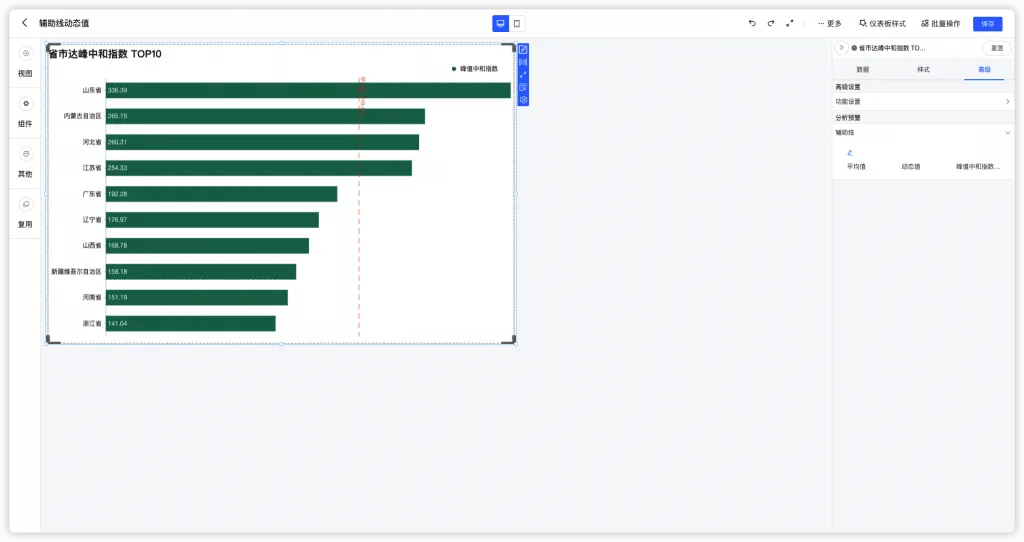1024x542 pixels.
Task: Open the 复用 reuse sidebar item
Action: [25, 214]
